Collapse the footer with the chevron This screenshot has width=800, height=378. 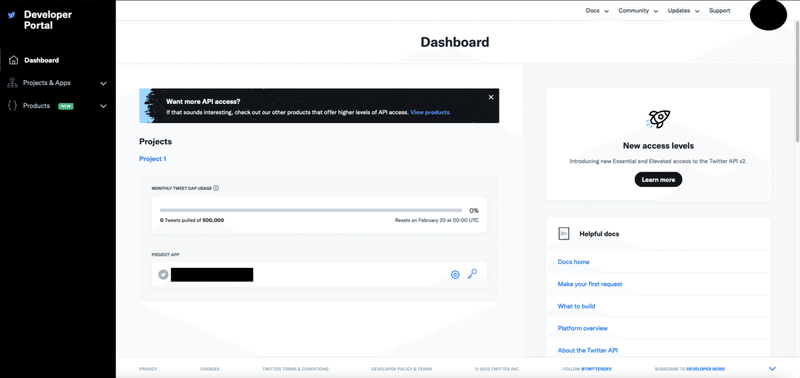click(x=772, y=369)
